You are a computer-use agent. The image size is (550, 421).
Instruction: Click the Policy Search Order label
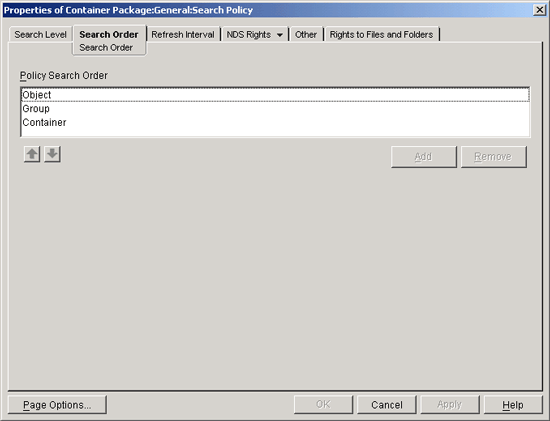pyautogui.click(x=63, y=75)
